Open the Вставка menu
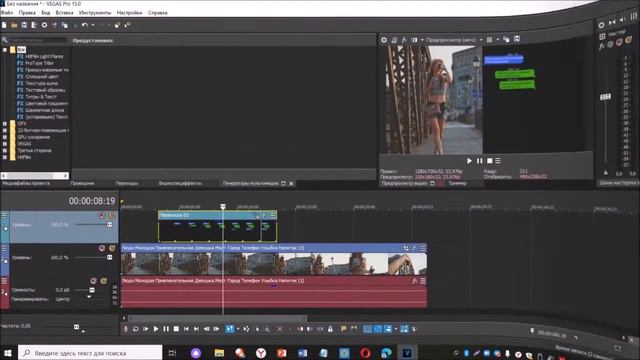The image size is (640, 360). click(64, 13)
